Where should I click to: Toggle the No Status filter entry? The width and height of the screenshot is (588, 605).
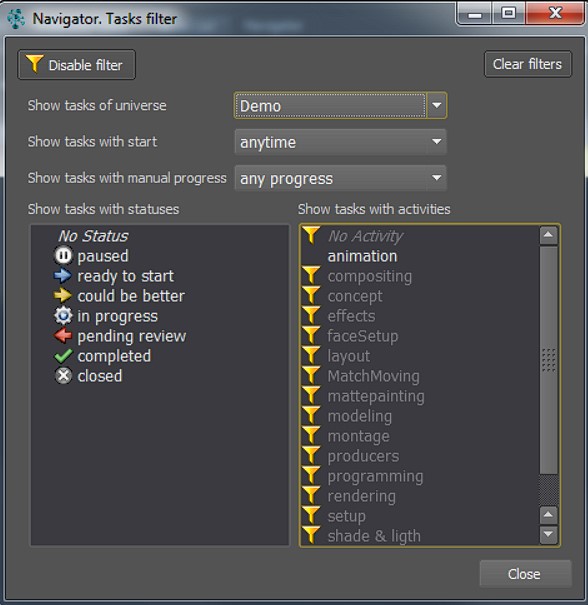pos(93,236)
